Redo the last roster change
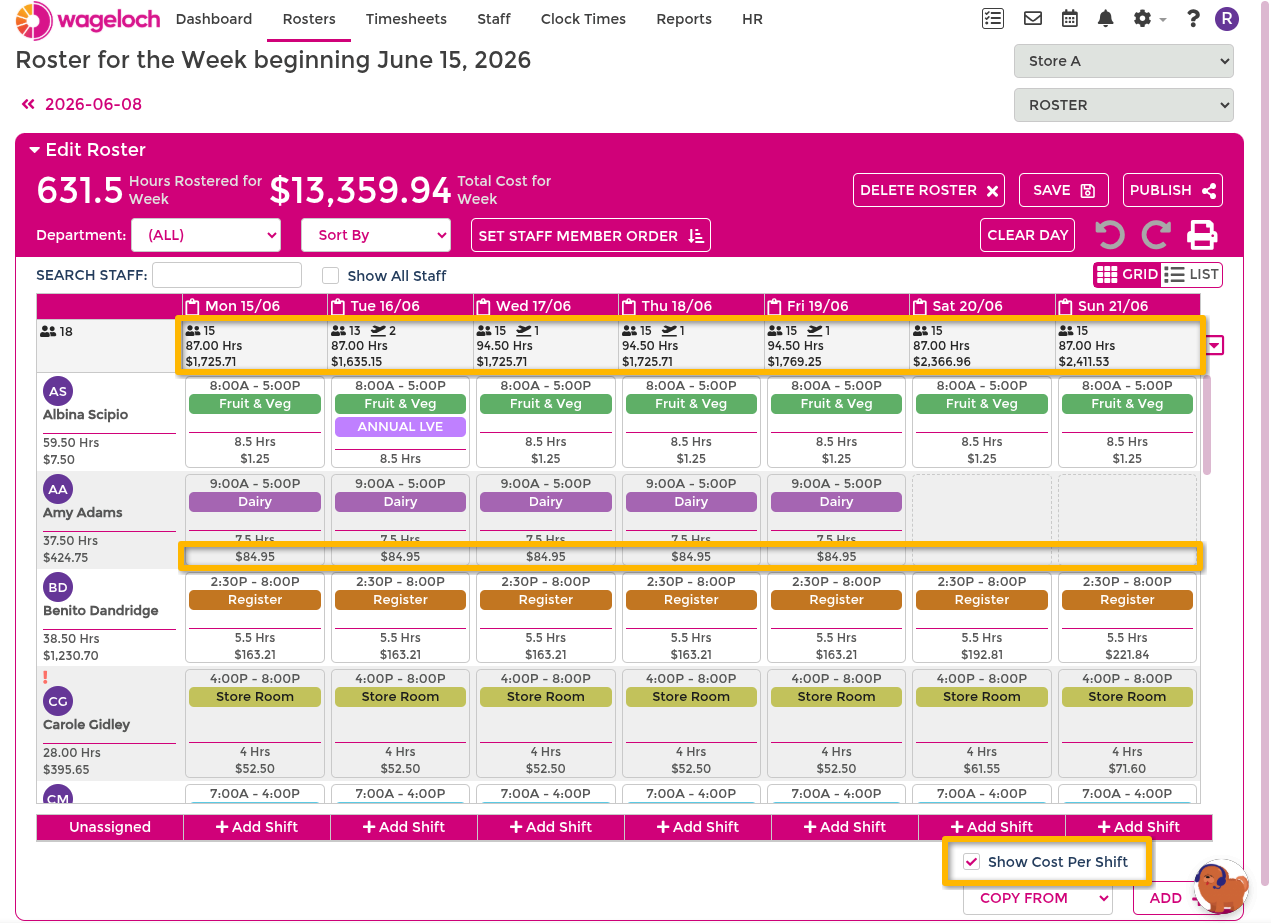The width and height of the screenshot is (1271, 923). click(1156, 235)
